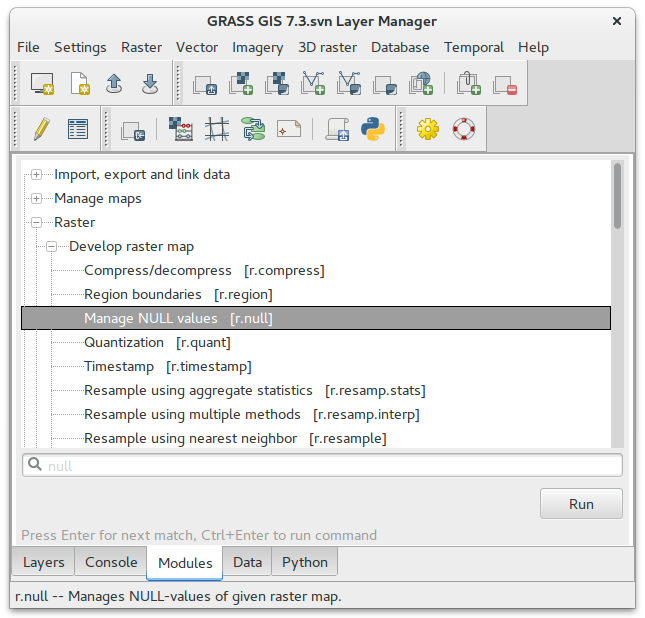Open the File menu

(28, 47)
